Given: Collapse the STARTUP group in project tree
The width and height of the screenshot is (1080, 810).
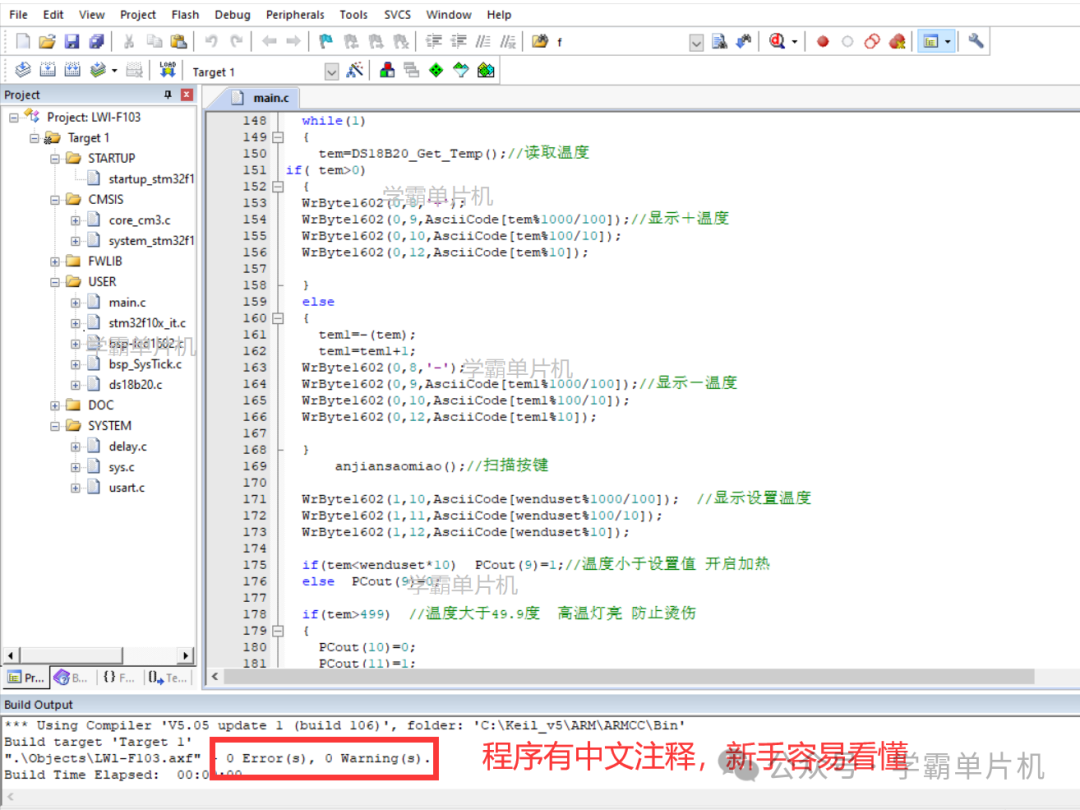Looking at the screenshot, I should click(x=54, y=158).
